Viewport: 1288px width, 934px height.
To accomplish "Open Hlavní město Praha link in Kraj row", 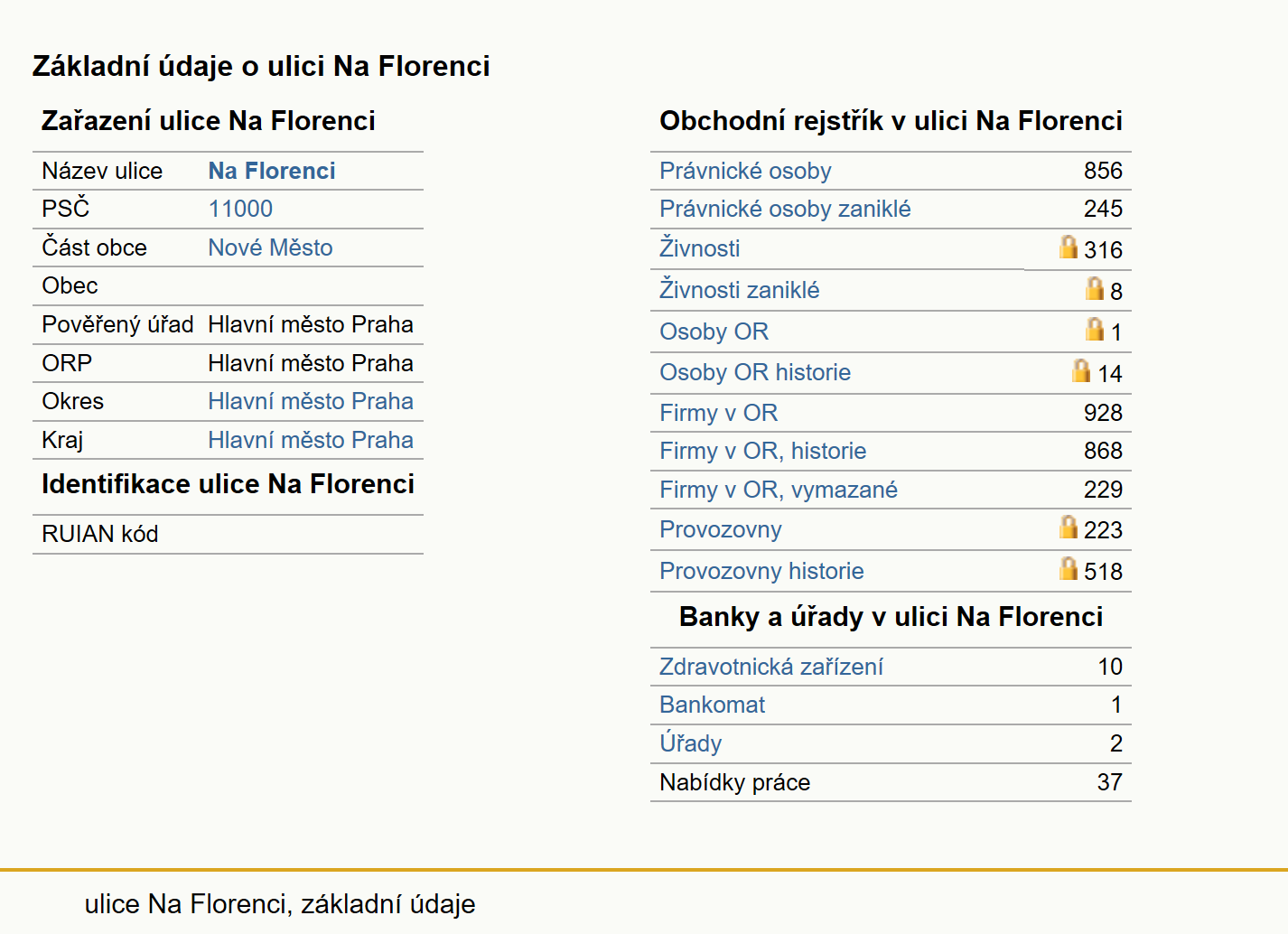I will tap(311, 440).
